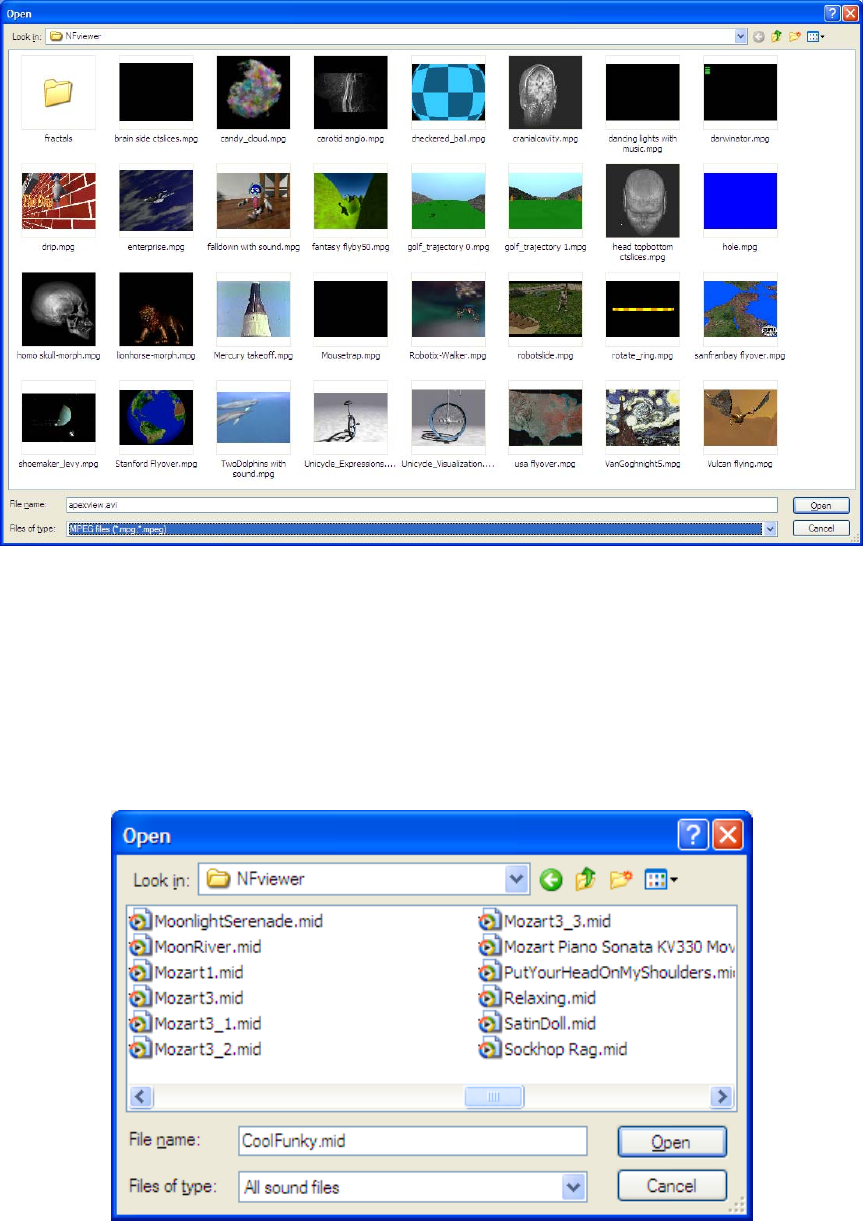
Task: Select Relaxing.mid in the file list
Action: [490, 998]
